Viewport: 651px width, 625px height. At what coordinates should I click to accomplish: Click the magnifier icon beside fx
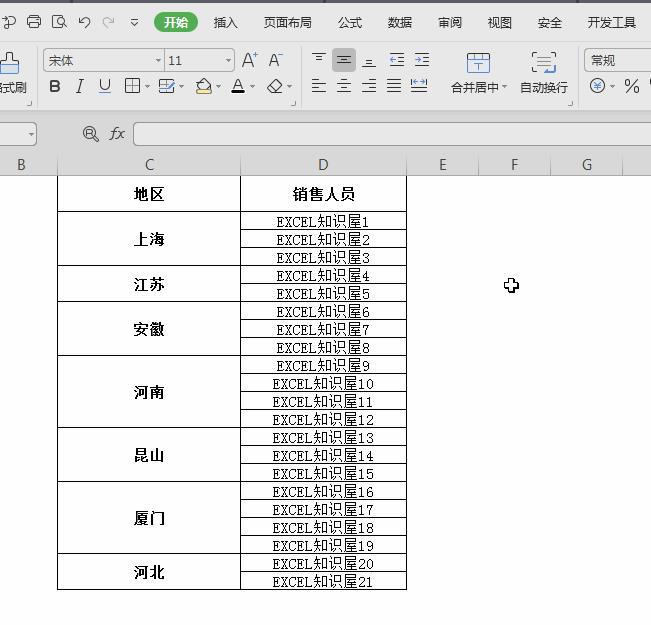[91, 134]
